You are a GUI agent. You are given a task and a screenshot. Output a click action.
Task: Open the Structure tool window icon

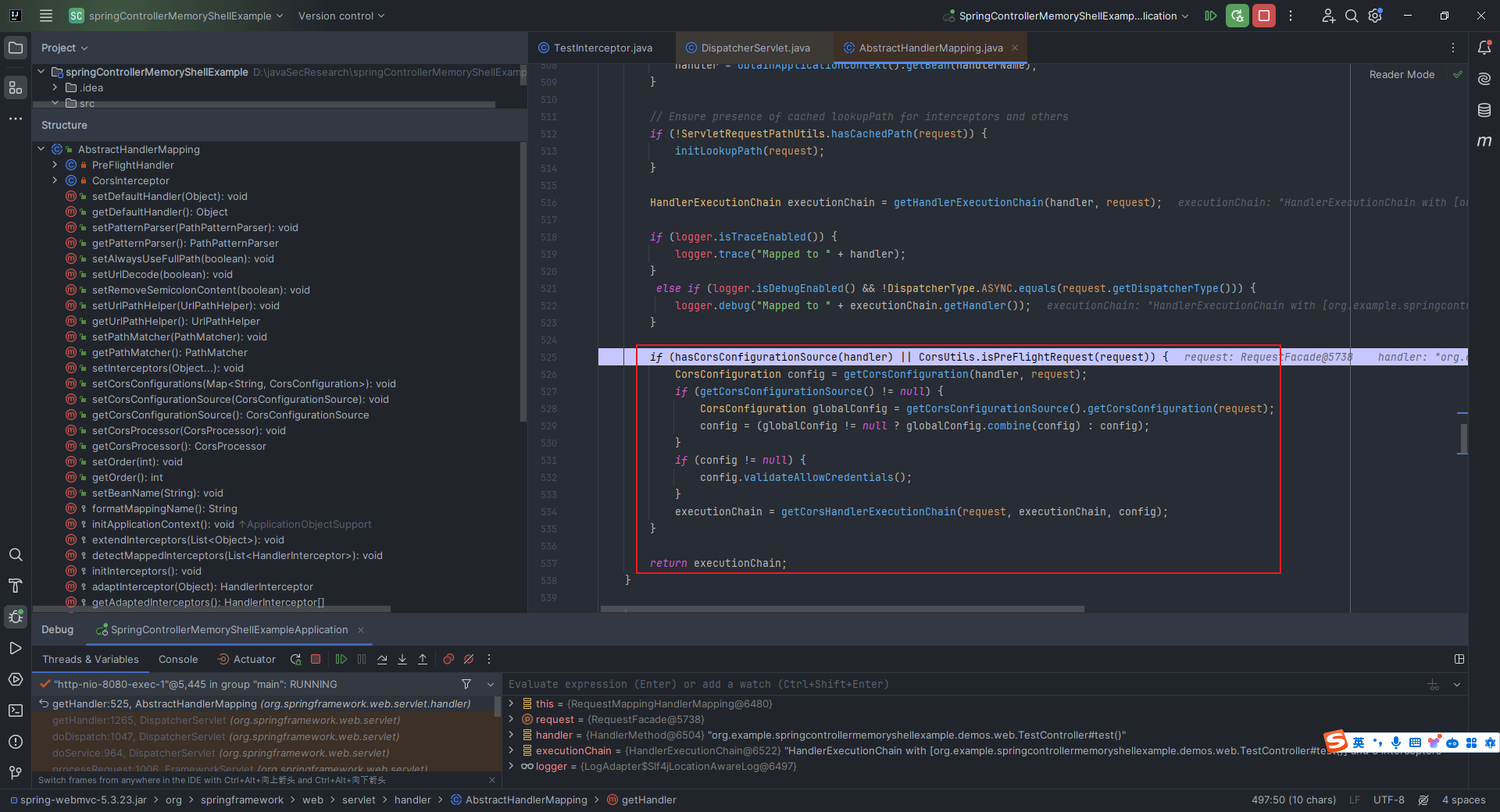coord(16,87)
